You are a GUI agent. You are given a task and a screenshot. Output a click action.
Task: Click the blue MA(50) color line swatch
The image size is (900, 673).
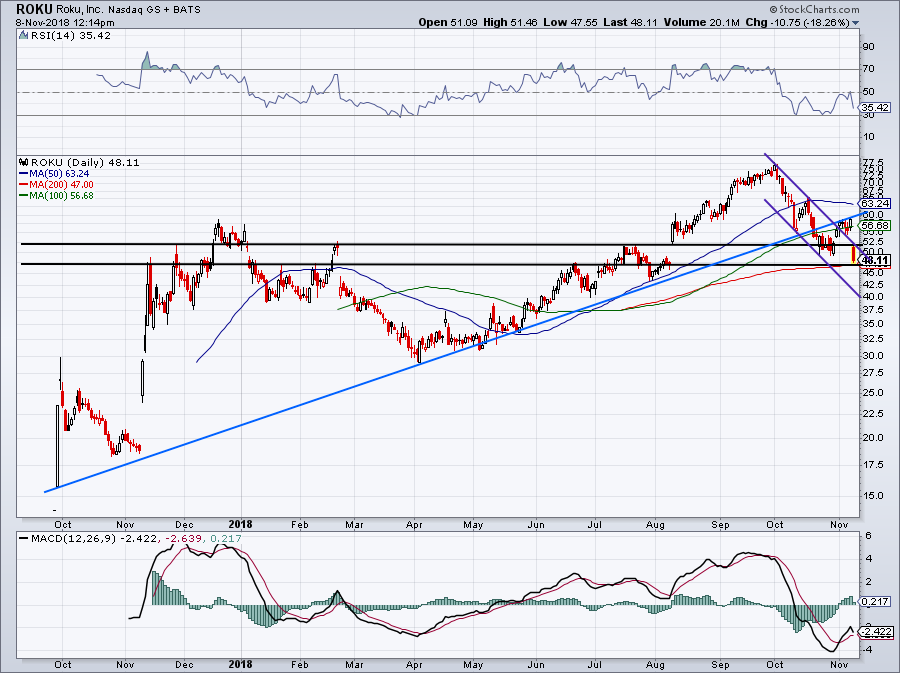[24, 174]
